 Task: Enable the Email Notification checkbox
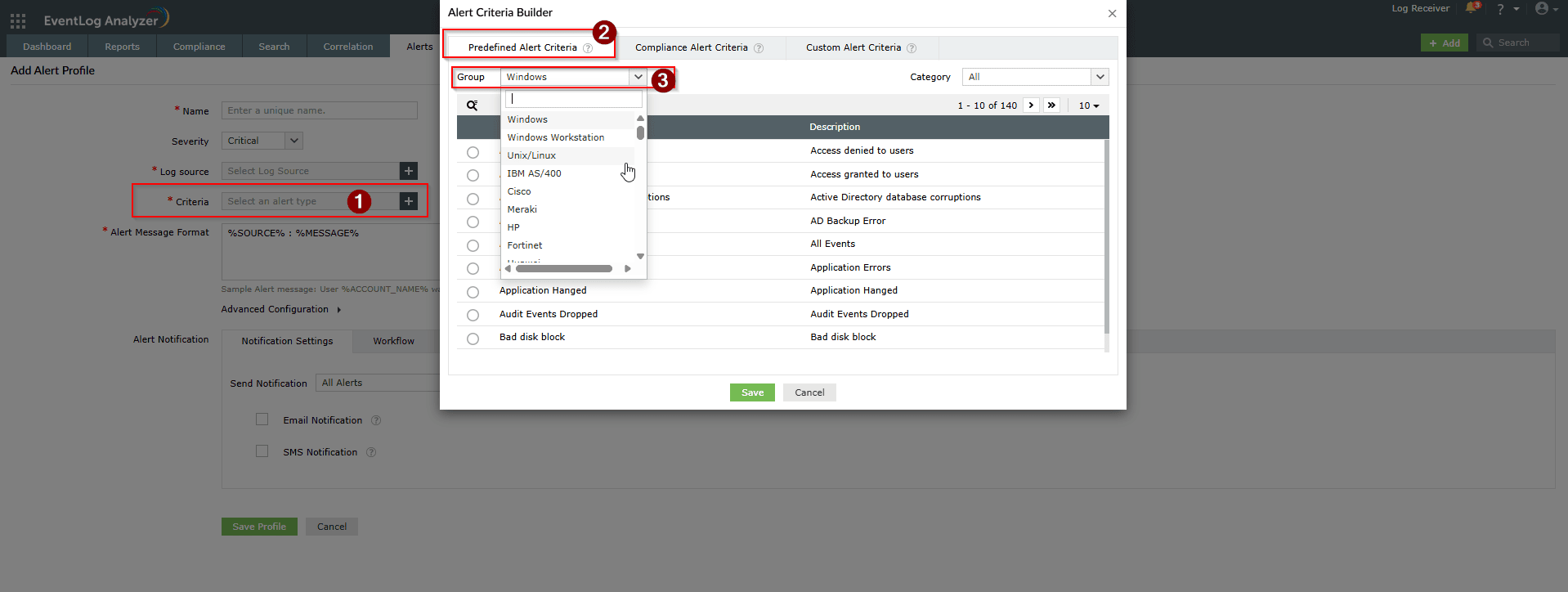[262, 419]
